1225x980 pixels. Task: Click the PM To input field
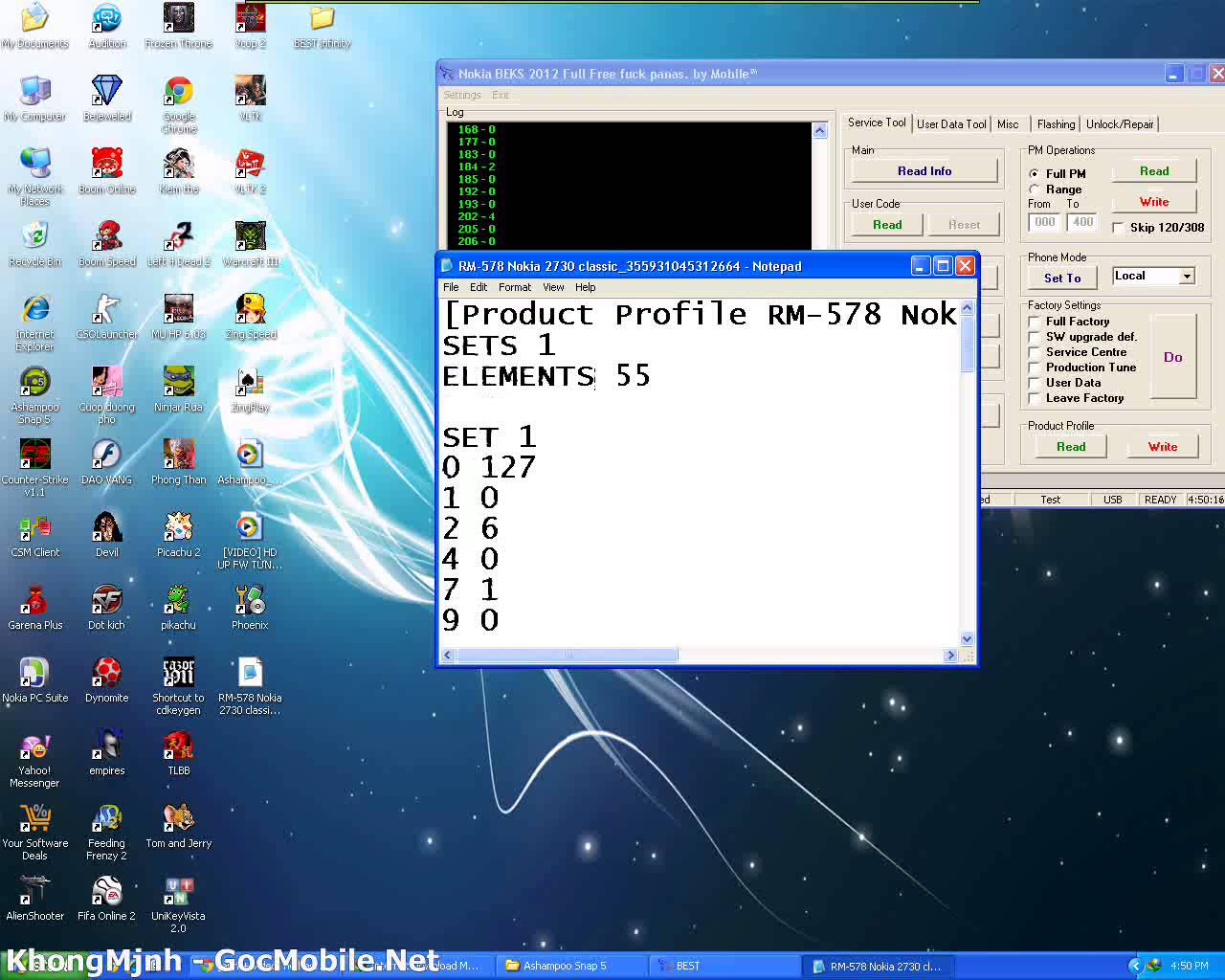[x=1082, y=222]
